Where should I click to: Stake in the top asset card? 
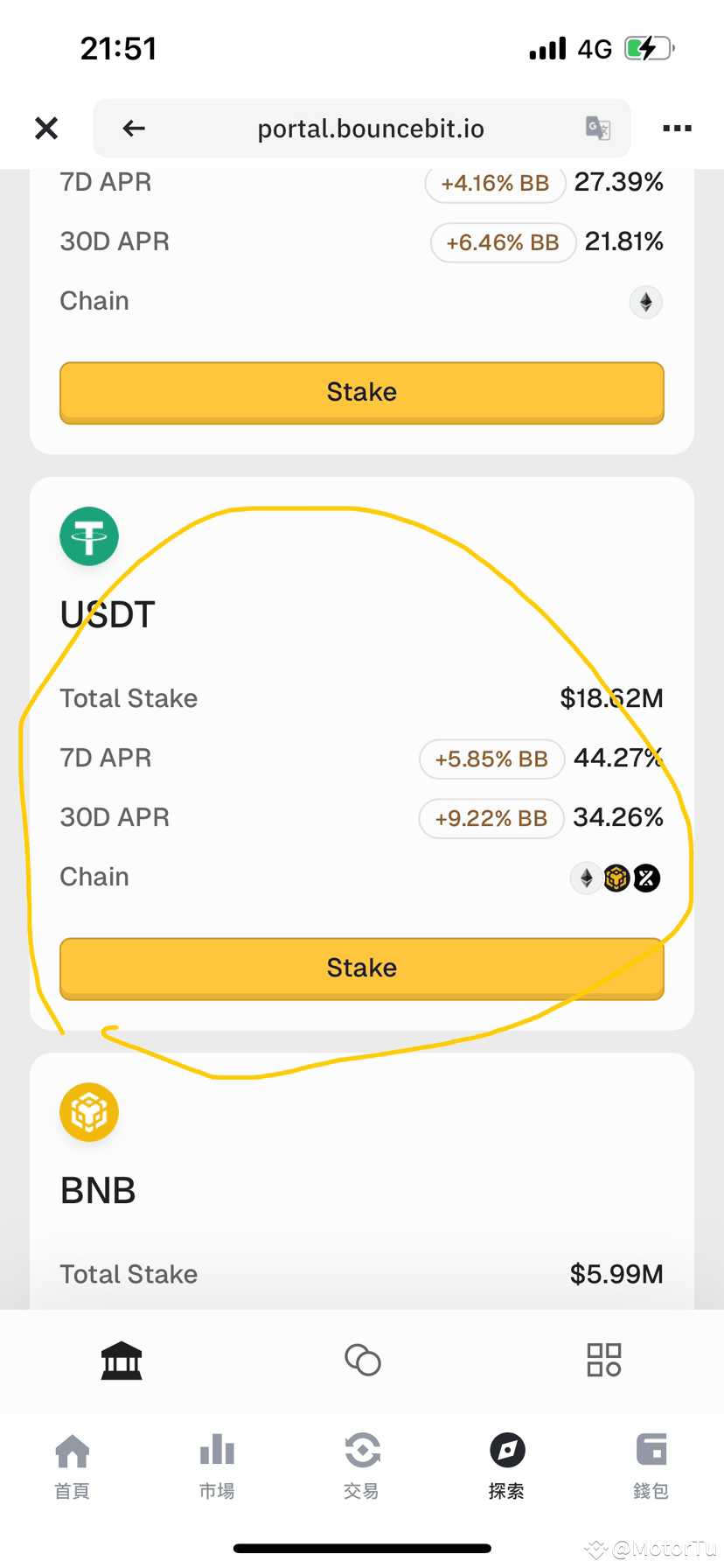point(362,392)
